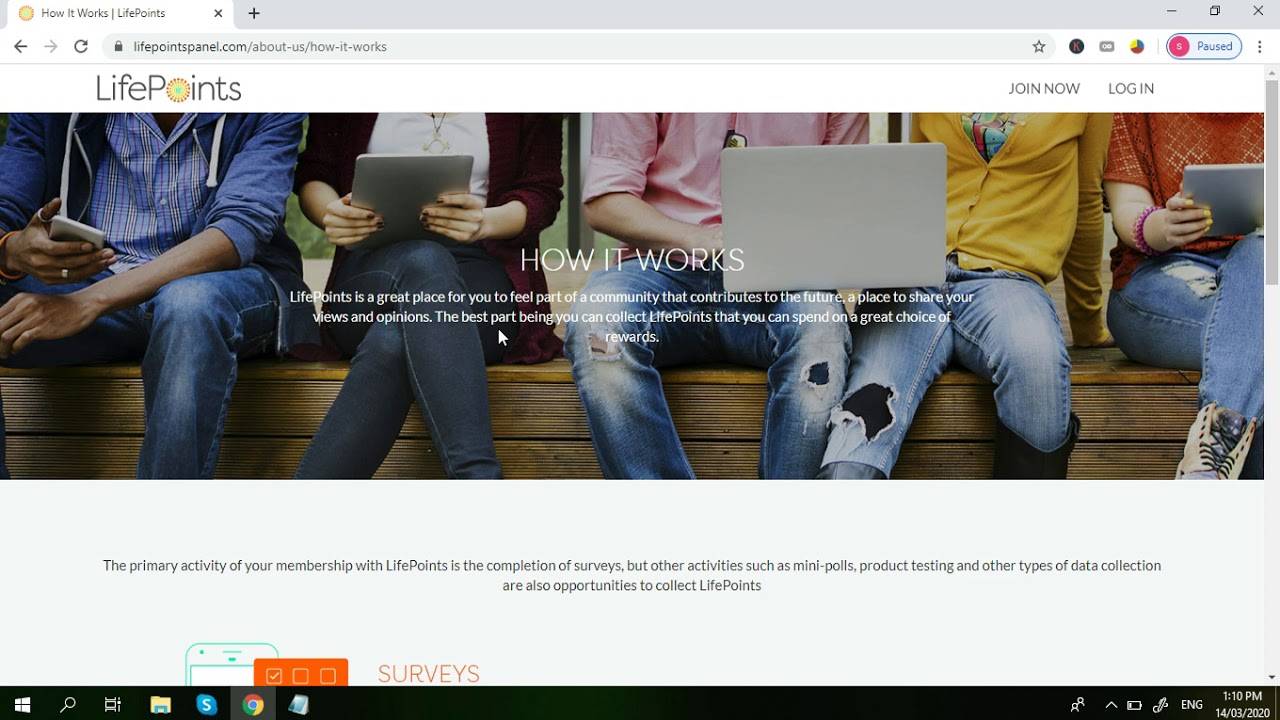Click the LifePoints logo
This screenshot has height=720, width=1280.
(168, 89)
